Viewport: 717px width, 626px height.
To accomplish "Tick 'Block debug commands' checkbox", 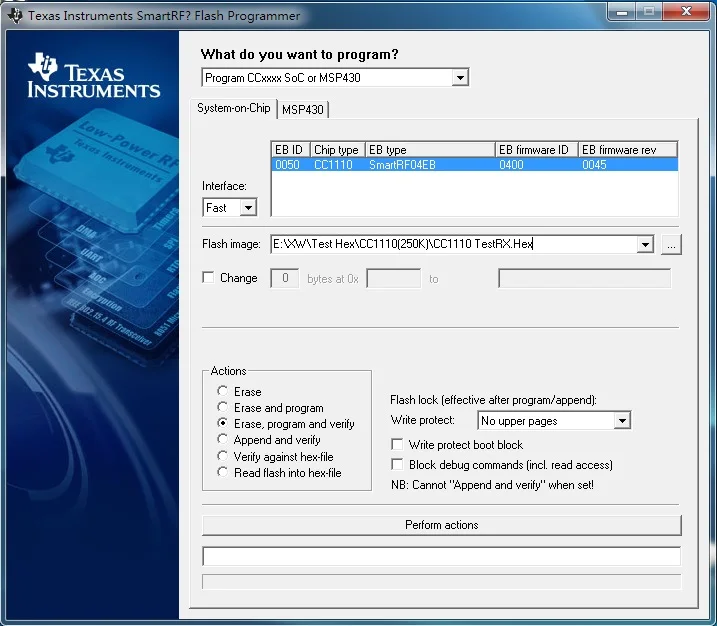I will (x=397, y=465).
